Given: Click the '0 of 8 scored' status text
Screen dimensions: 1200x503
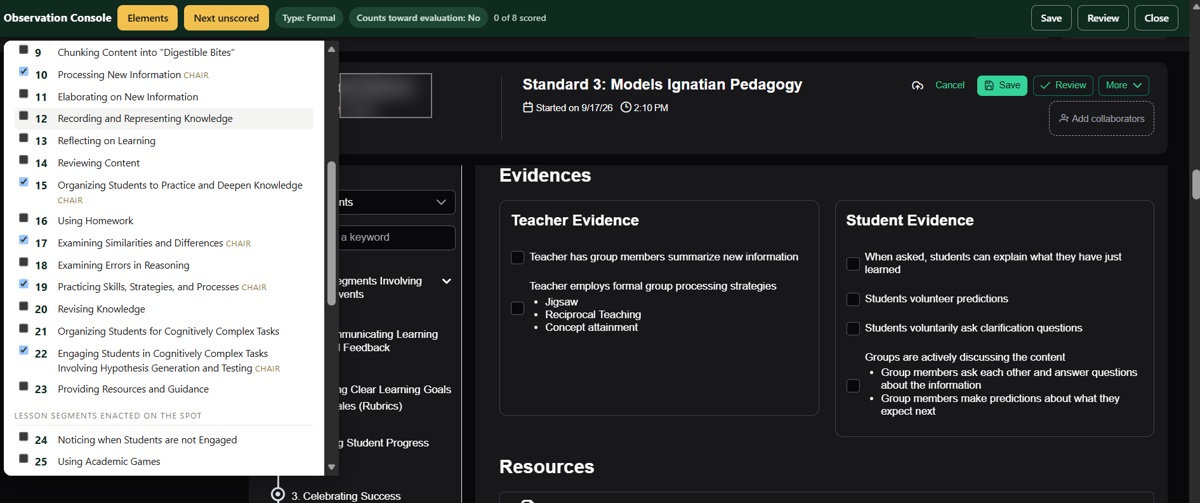Looking at the screenshot, I should click(x=520, y=18).
